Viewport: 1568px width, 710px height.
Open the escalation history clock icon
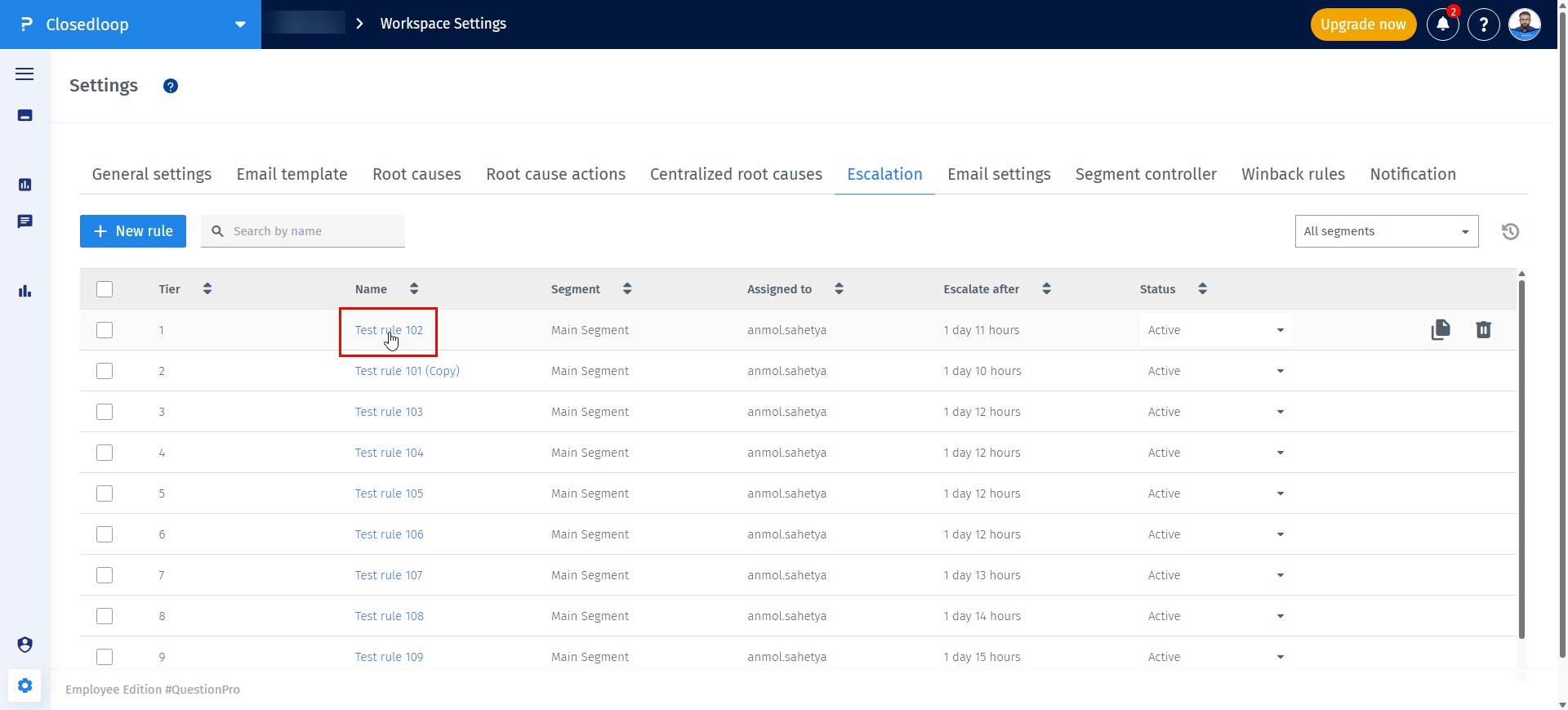1510,231
